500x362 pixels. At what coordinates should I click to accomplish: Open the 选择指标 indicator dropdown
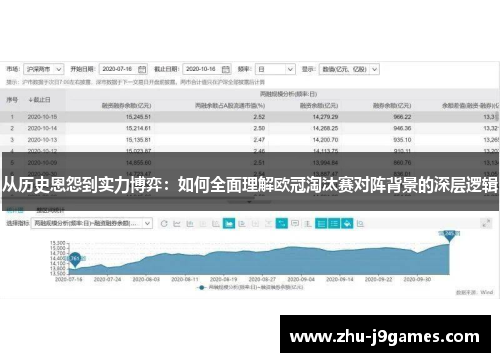point(92,223)
